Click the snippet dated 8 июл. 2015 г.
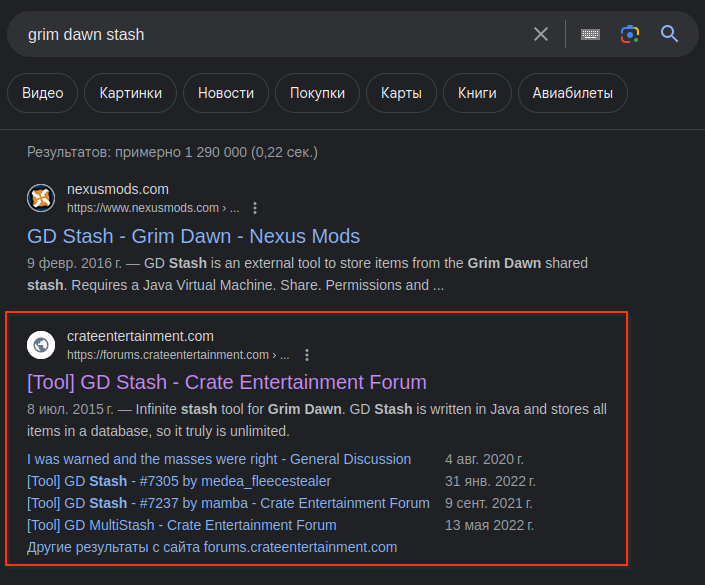705x585 pixels. [x=317, y=420]
